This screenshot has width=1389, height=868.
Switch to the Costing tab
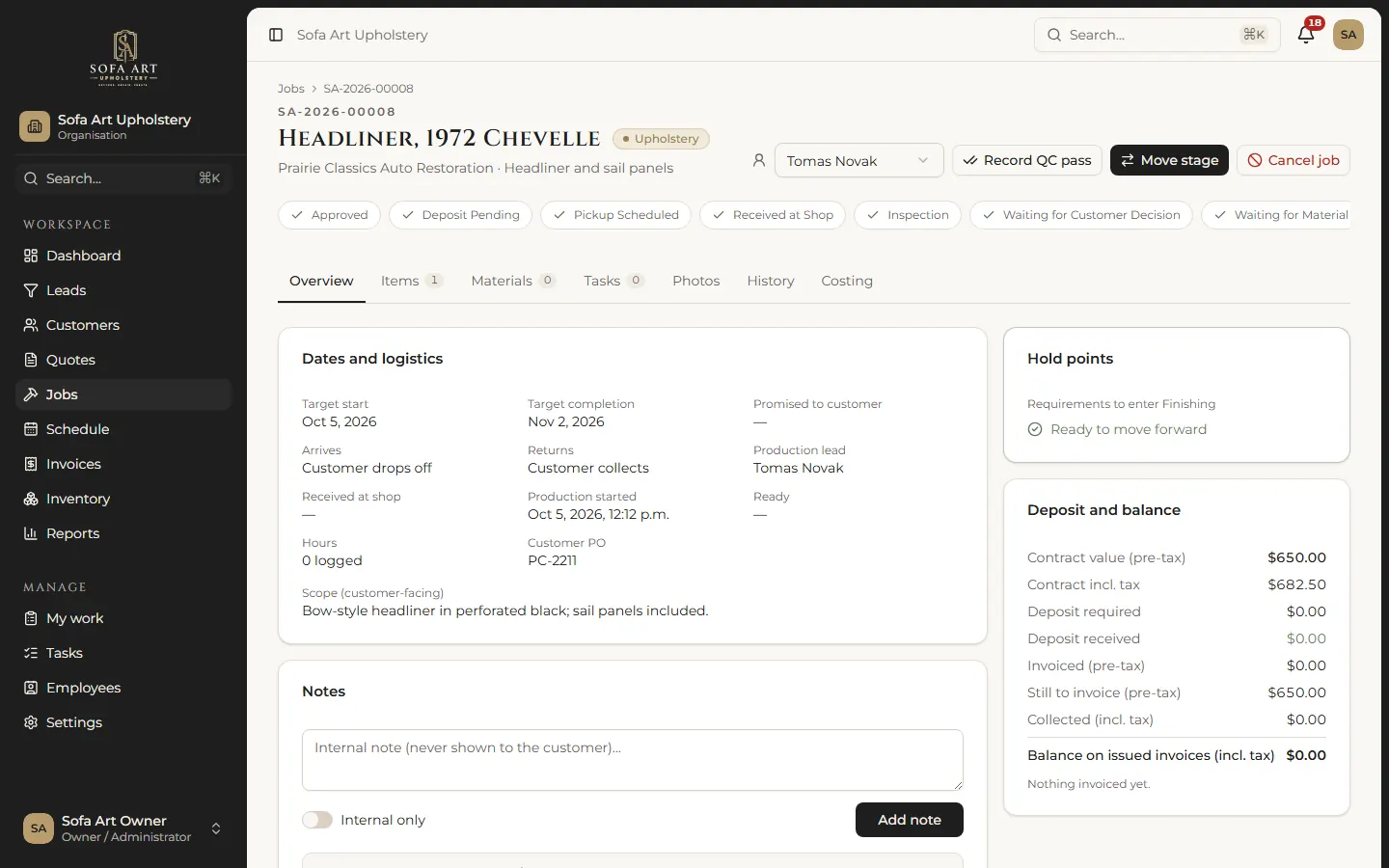pyautogui.click(x=847, y=281)
